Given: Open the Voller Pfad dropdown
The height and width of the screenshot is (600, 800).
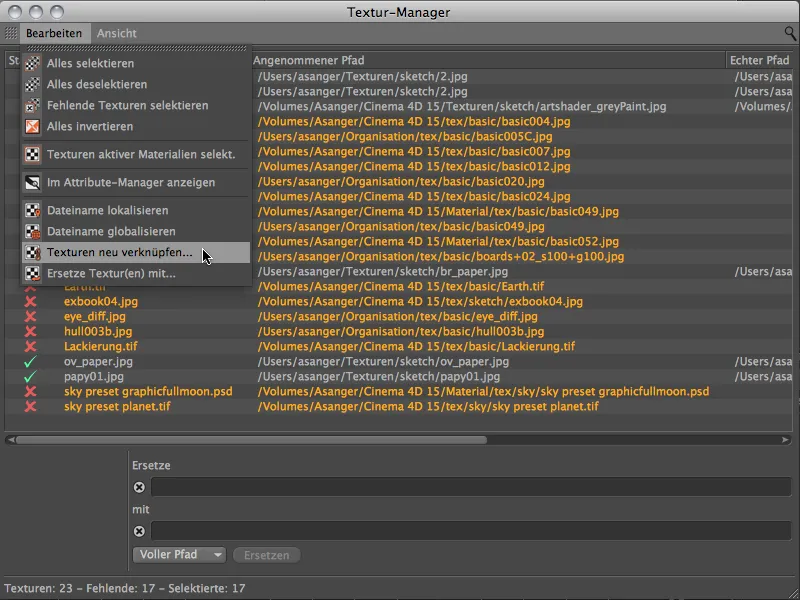Looking at the screenshot, I should pos(179,555).
